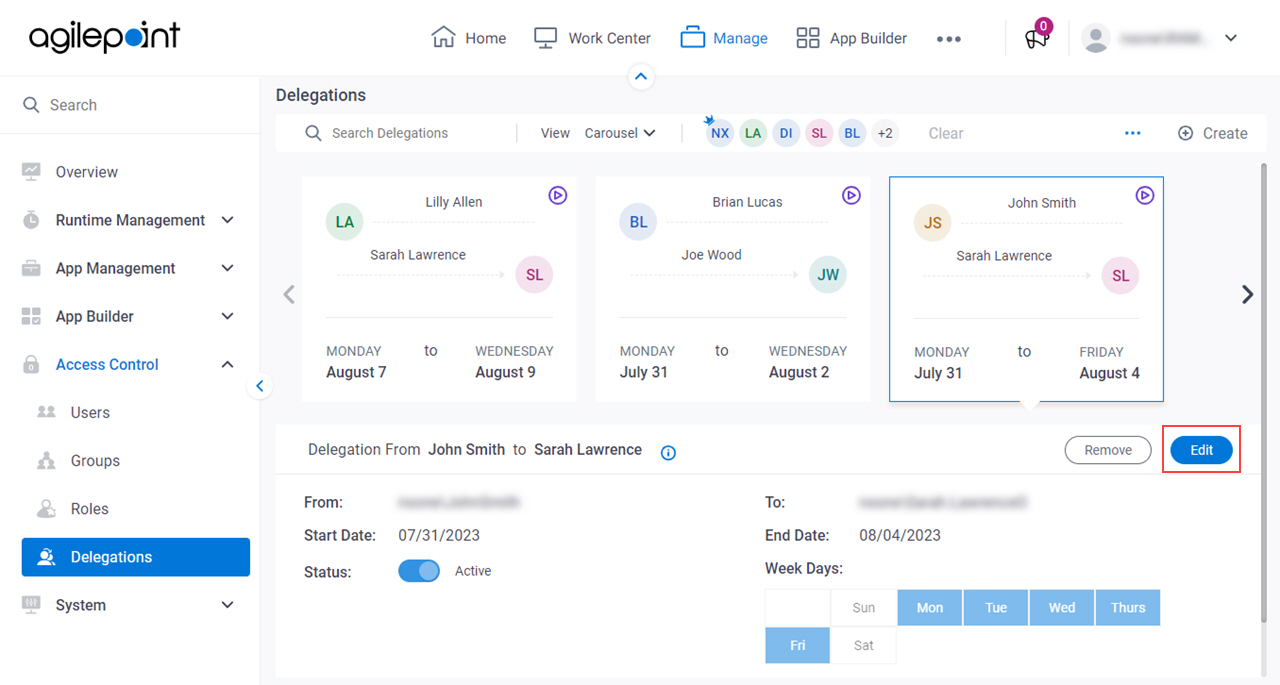
Task: Toggle the Tue week day
Action: click(996, 608)
